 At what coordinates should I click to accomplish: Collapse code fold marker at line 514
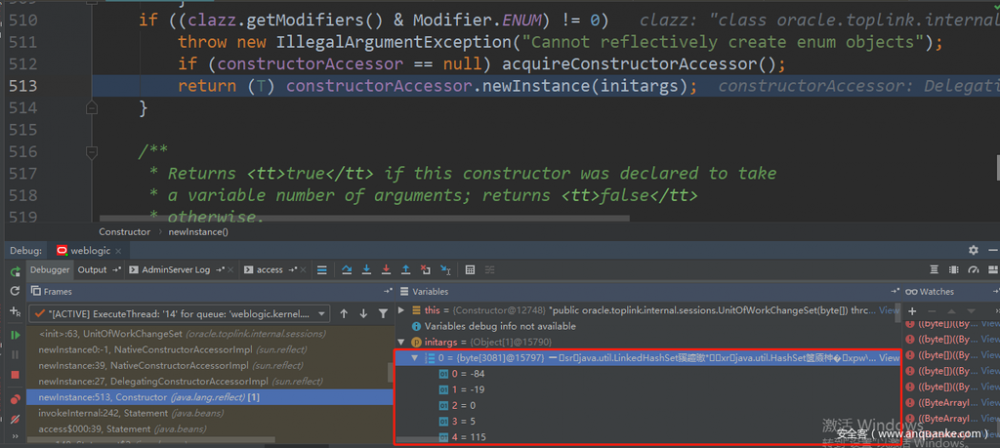[x=92, y=108]
